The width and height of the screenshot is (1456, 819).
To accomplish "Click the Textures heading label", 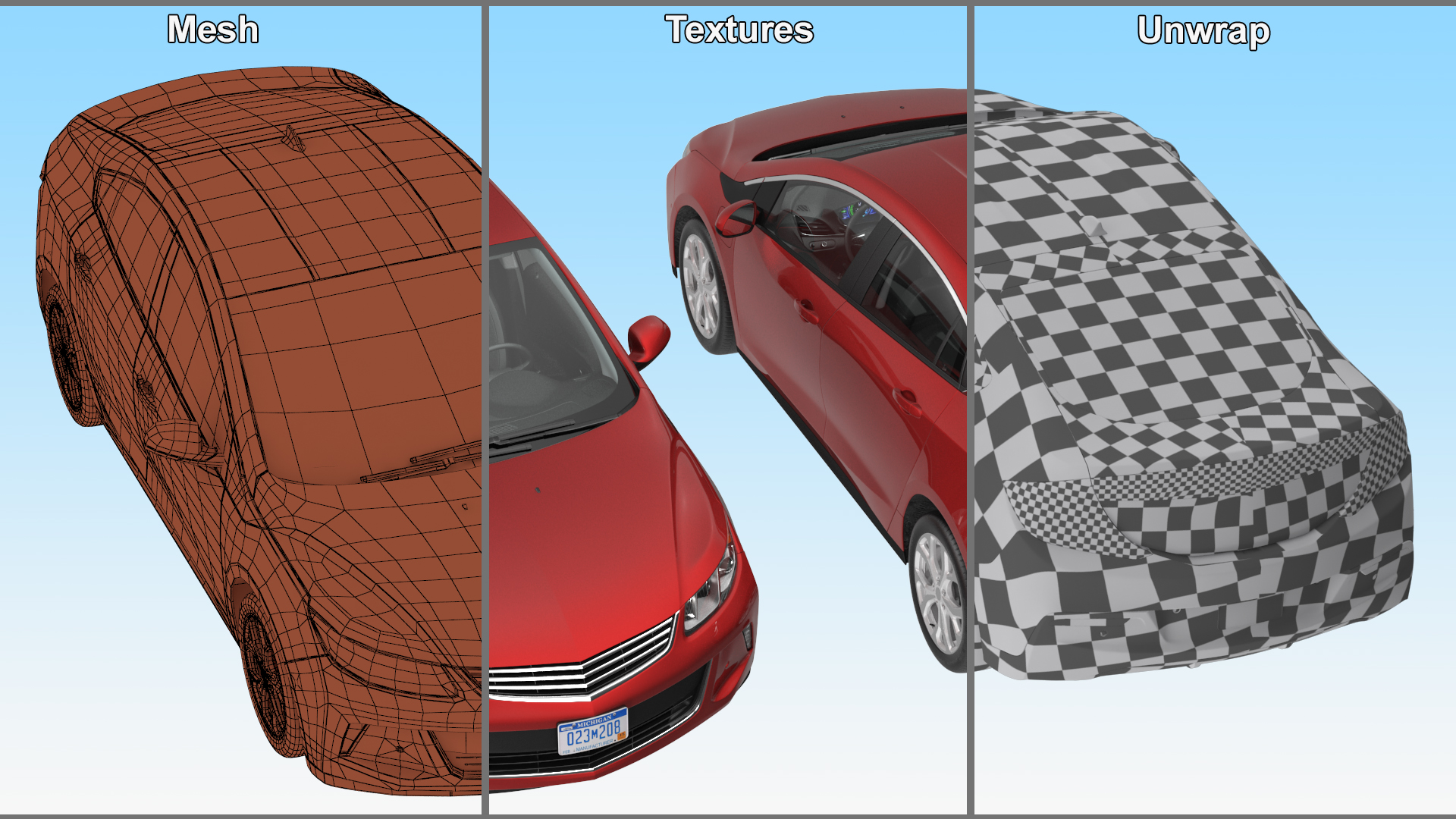I will 739,30.
